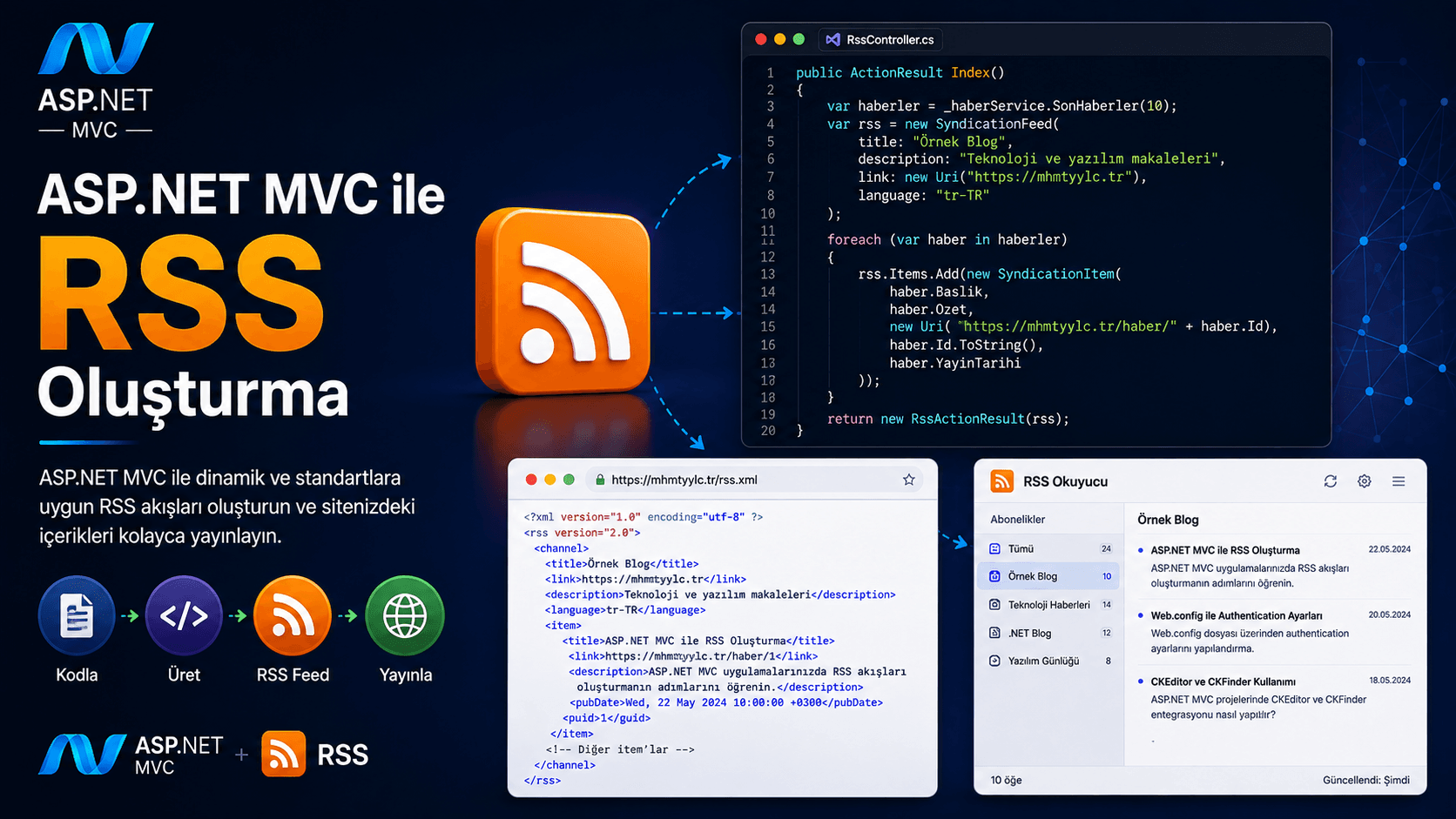This screenshot has height=819, width=1456.
Task: Click the count 14 next to Teknoloji Haberleri
Action: pyautogui.click(x=1106, y=604)
